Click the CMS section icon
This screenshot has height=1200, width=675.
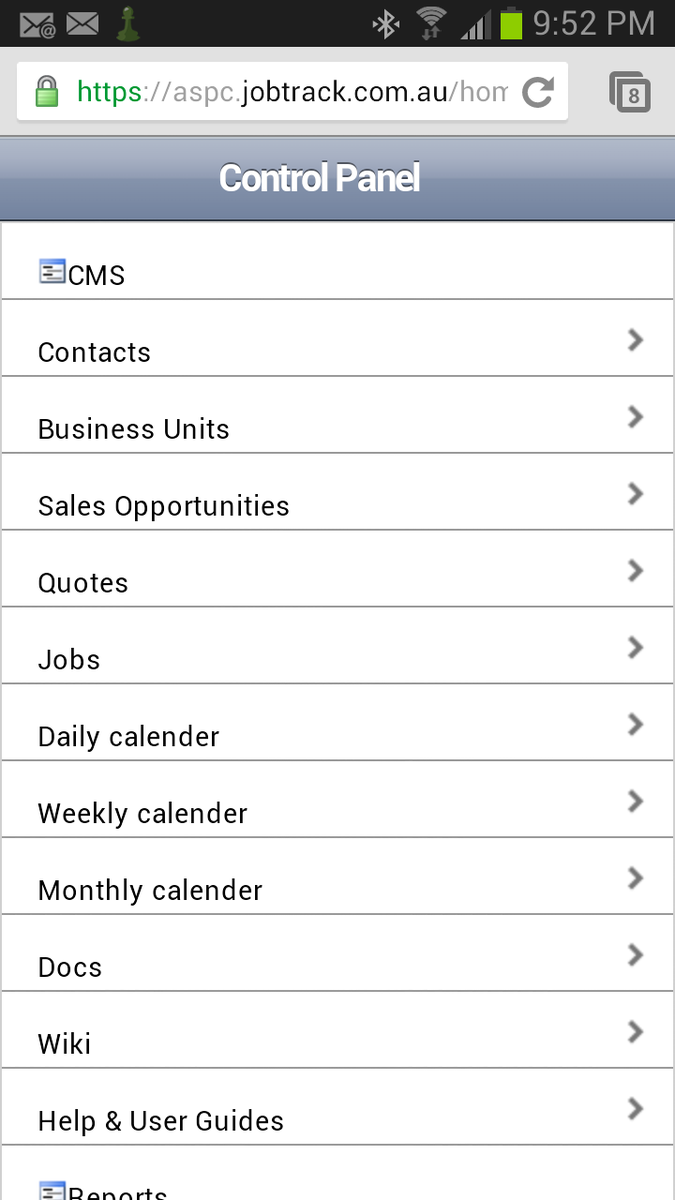(x=52, y=271)
